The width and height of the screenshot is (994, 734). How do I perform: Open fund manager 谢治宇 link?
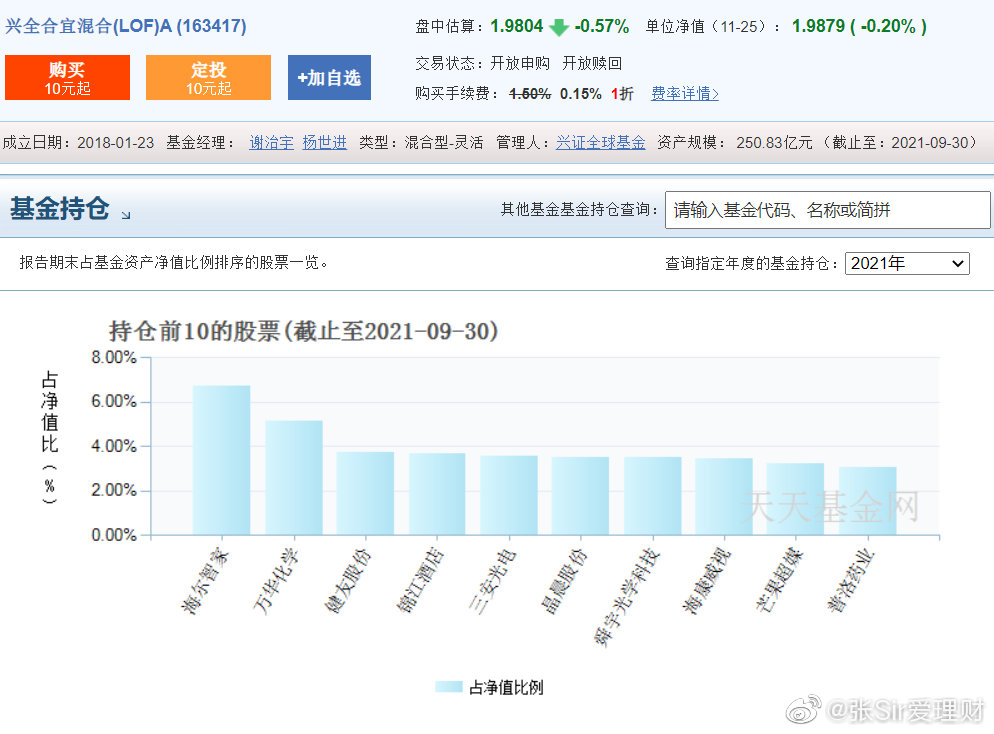pos(271,143)
